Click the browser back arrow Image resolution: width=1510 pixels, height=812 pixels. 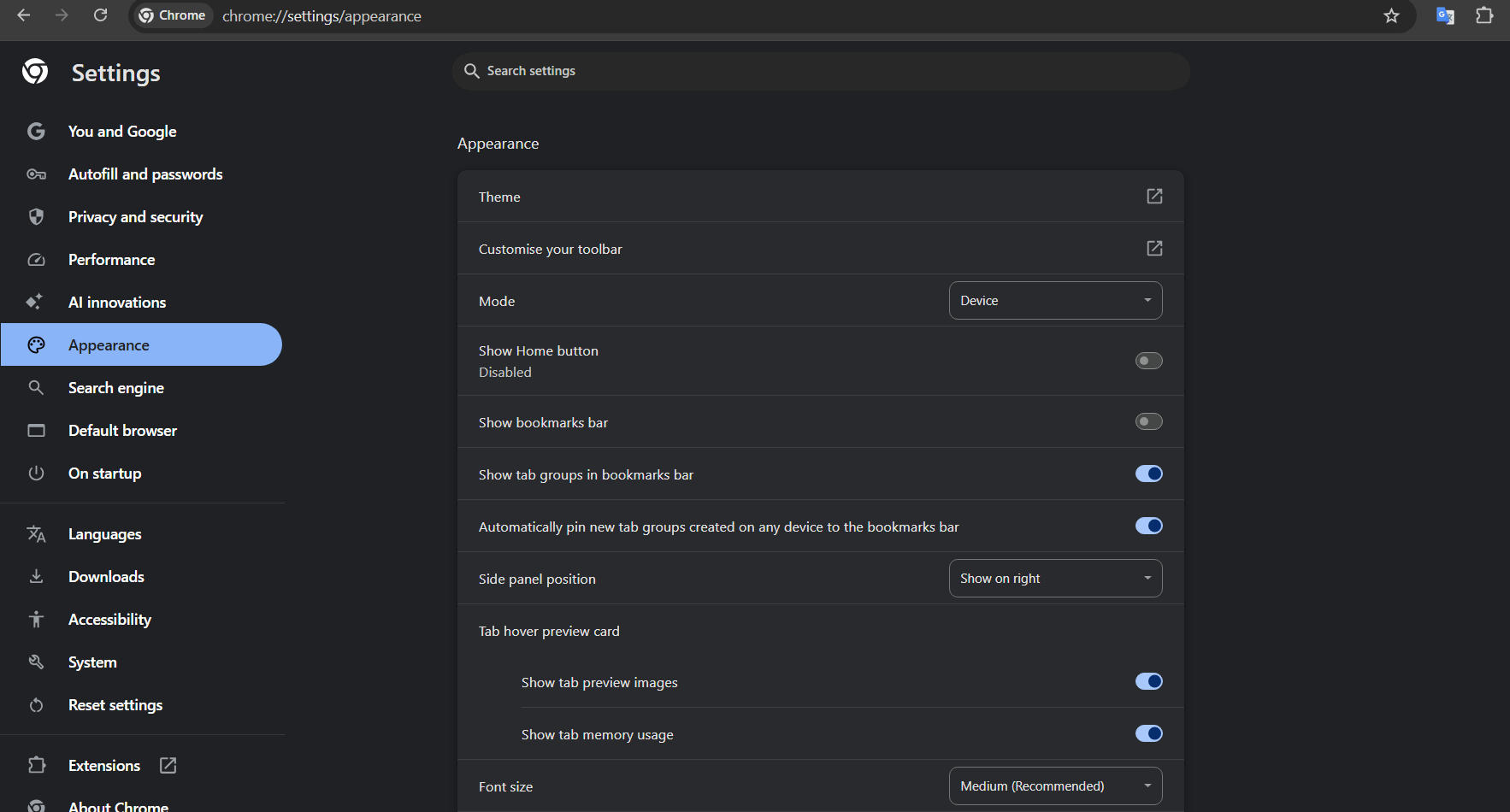pyautogui.click(x=24, y=15)
